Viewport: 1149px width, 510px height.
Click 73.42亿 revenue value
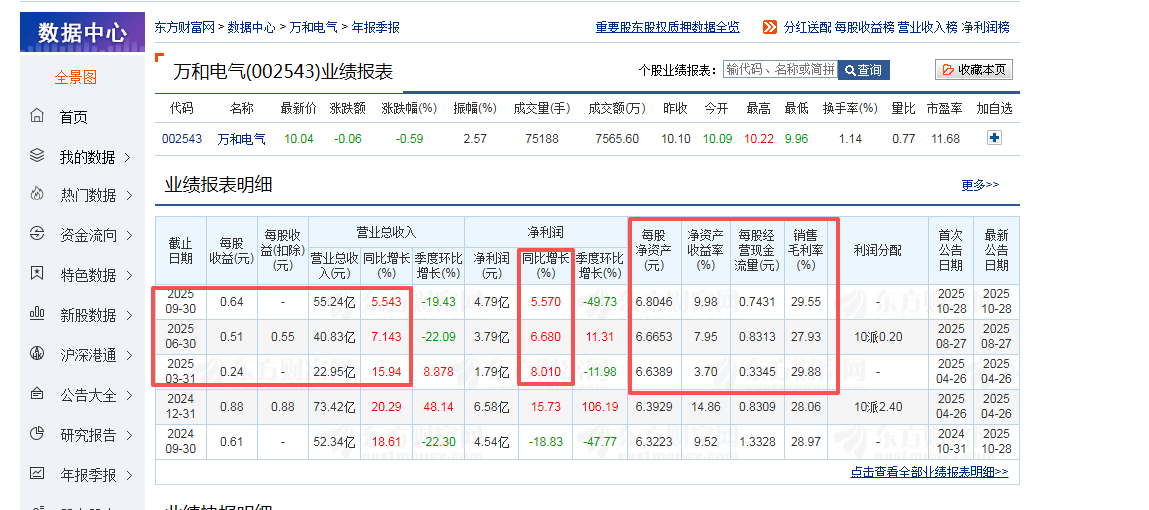click(x=334, y=407)
